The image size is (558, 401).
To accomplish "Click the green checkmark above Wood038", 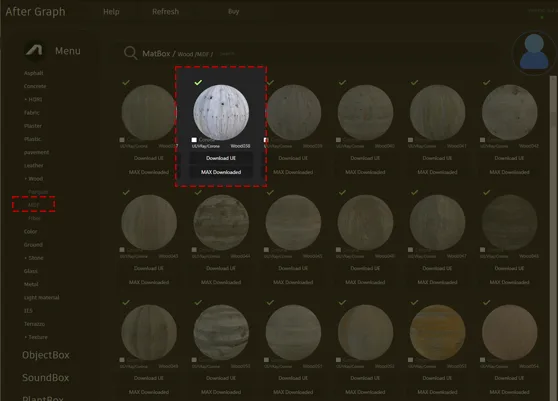I will tap(198, 83).
